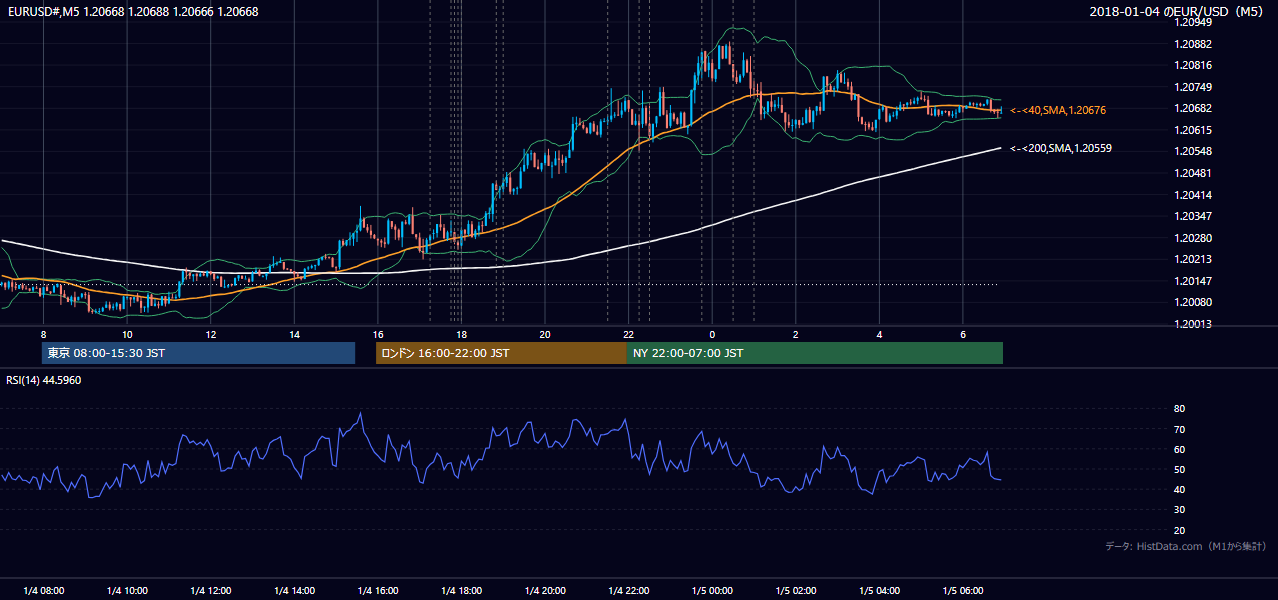Click the 1/4 10:00 time axis label
Screen dimensions: 1278x600
(x=127, y=590)
